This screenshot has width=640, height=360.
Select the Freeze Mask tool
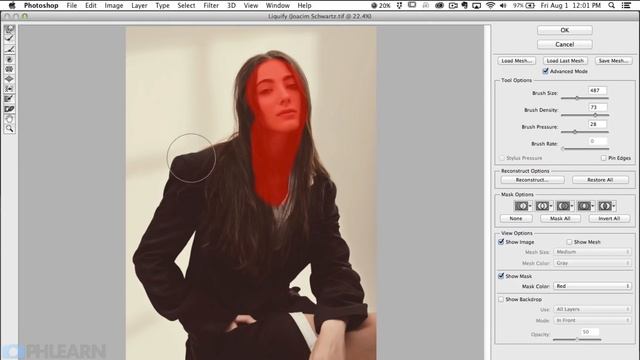tap(9, 99)
